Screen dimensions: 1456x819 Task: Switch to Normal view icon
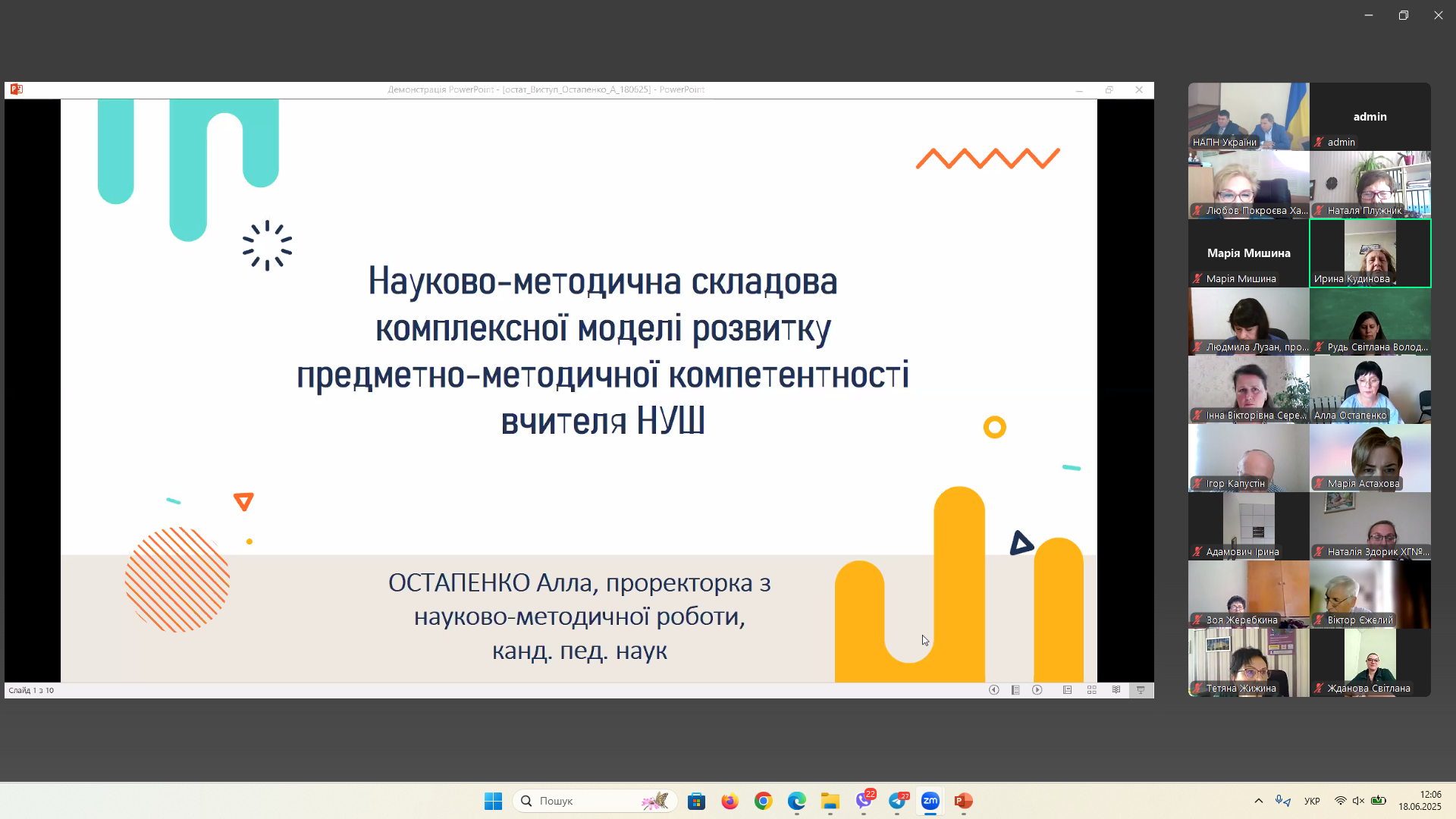pos(1067,690)
